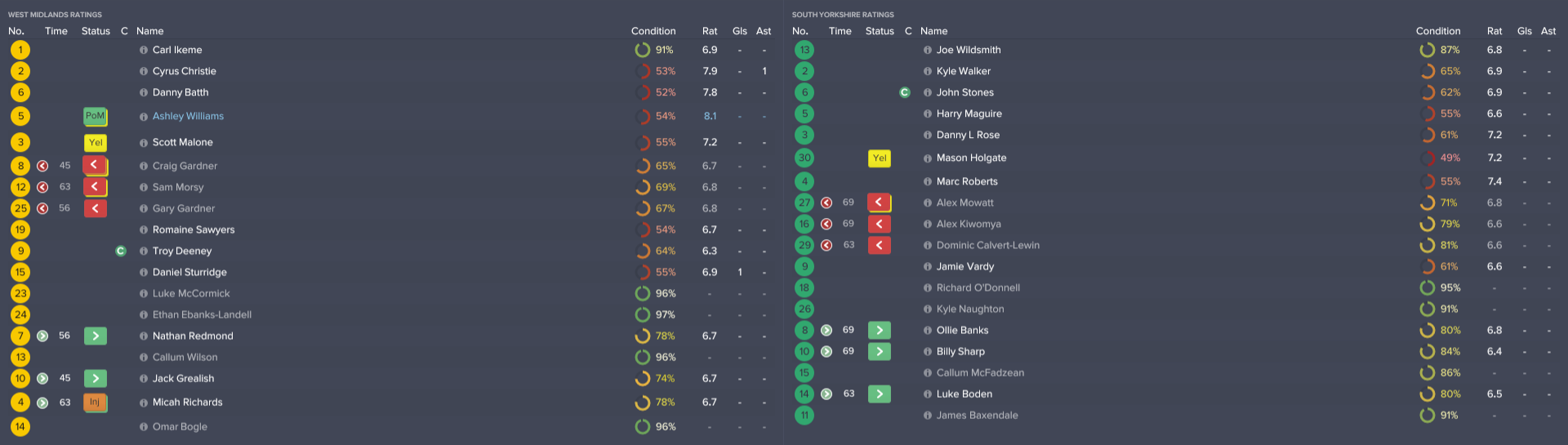Click the info icon beside Jamie Vardy

(928, 266)
